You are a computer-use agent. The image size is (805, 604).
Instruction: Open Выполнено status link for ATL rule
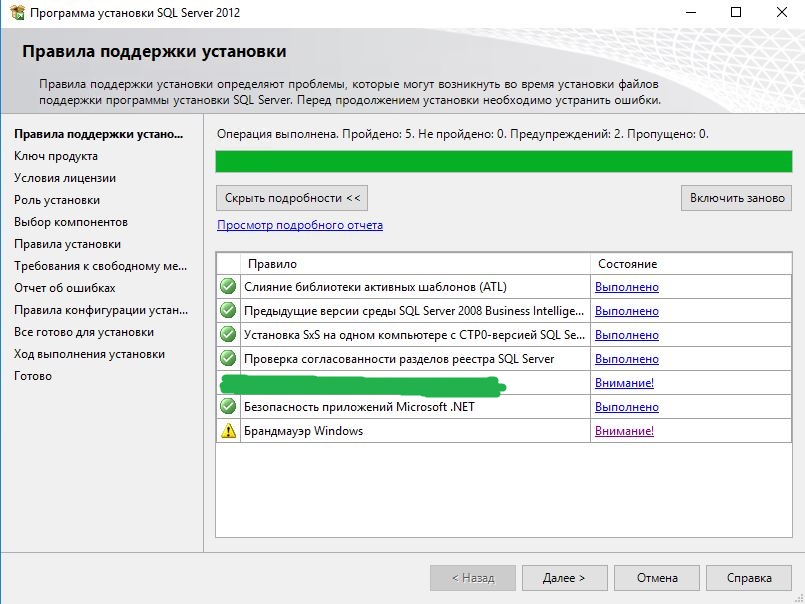coord(626,287)
